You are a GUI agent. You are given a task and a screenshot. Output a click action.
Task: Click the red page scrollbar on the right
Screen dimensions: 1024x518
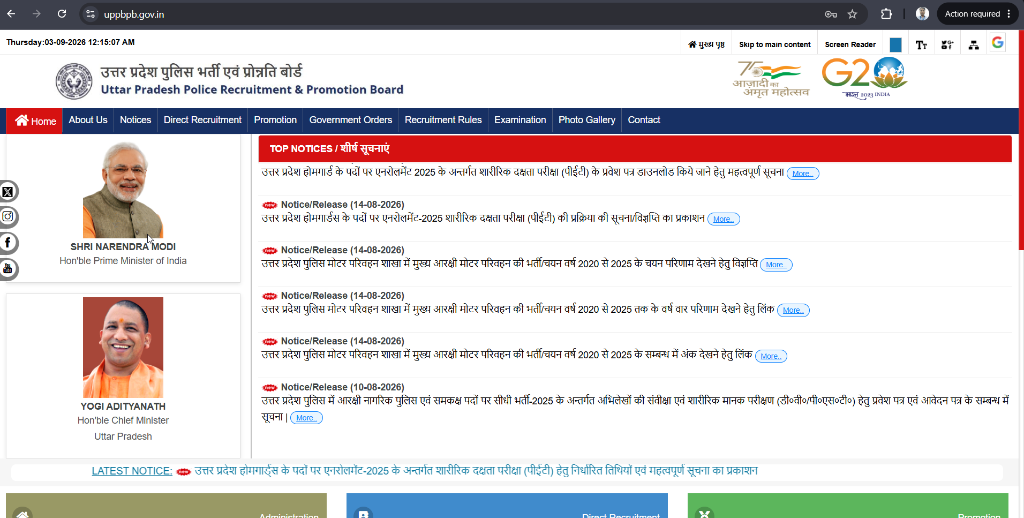[x=1021, y=138]
